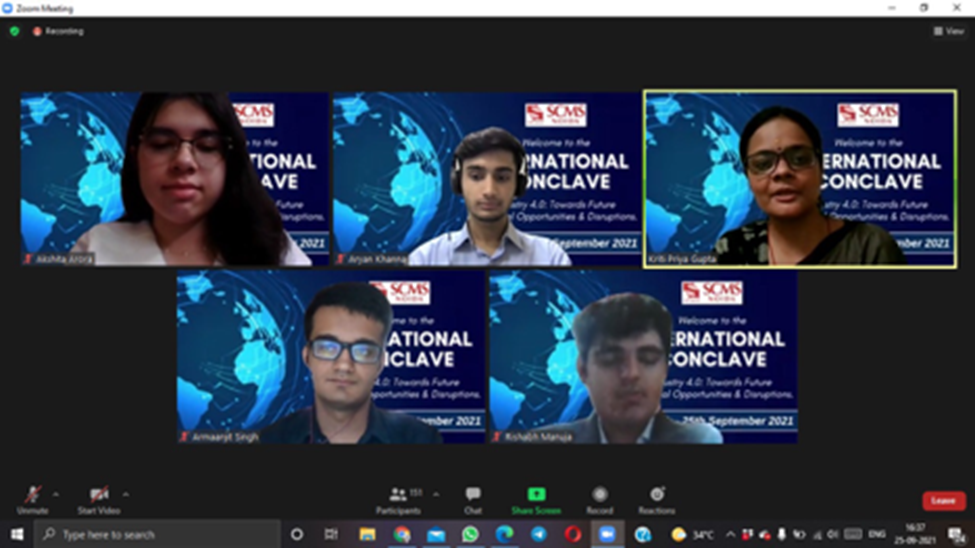Open the View layout menu
The width and height of the screenshot is (975, 548).
click(x=948, y=31)
